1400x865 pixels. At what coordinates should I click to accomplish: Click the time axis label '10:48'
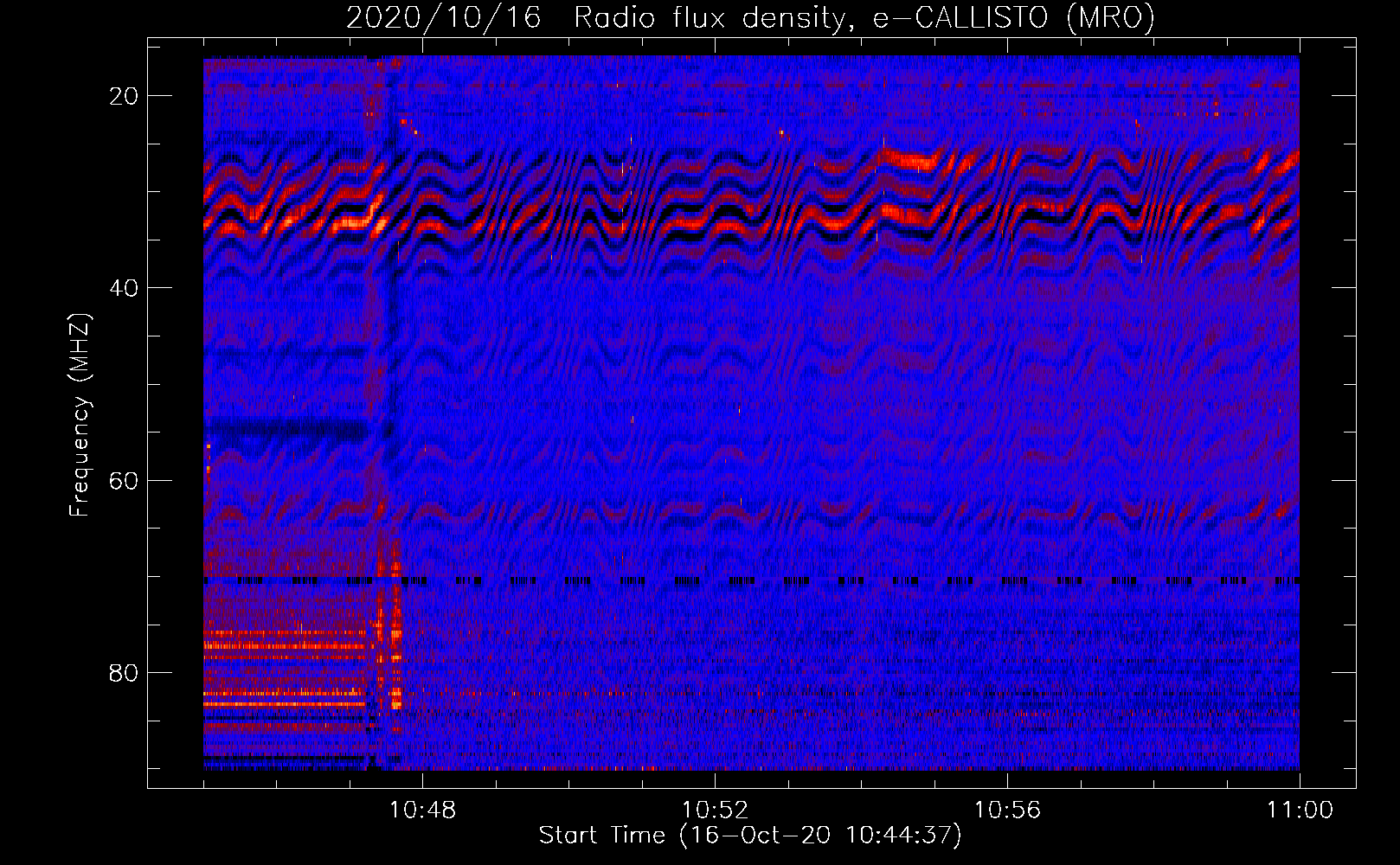click(x=422, y=811)
